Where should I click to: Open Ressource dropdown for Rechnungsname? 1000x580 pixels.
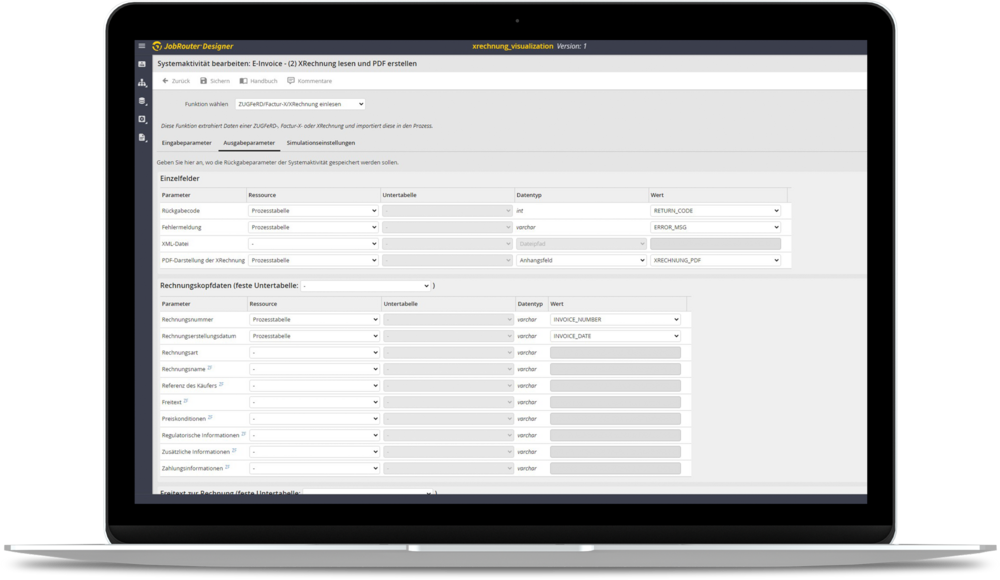(x=314, y=369)
